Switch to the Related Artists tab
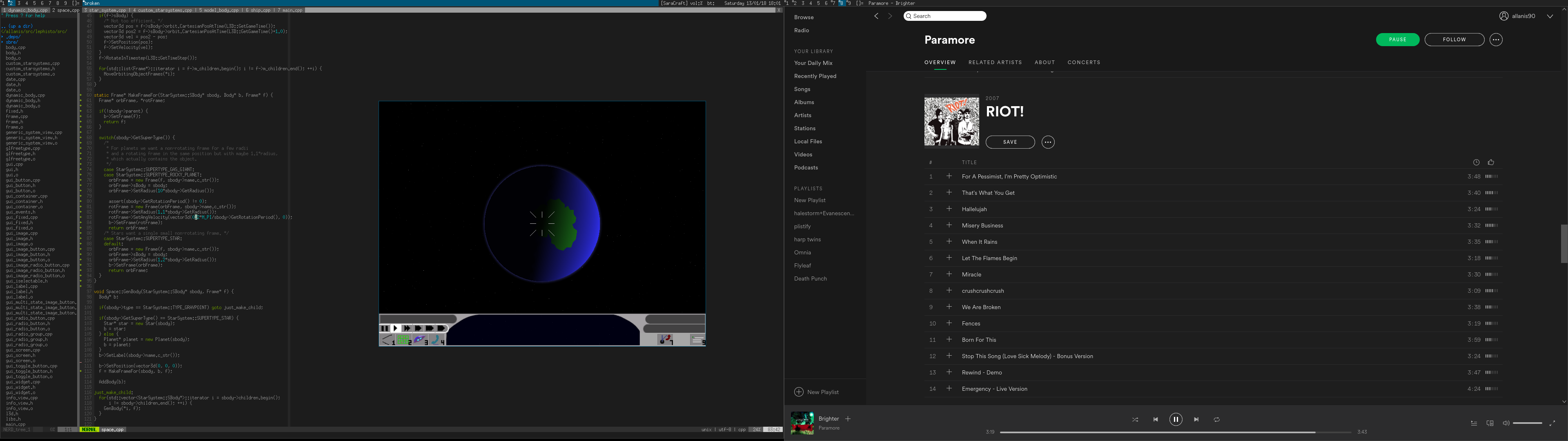This screenshot has width=1568, height=441. click(x=995, y=63)
